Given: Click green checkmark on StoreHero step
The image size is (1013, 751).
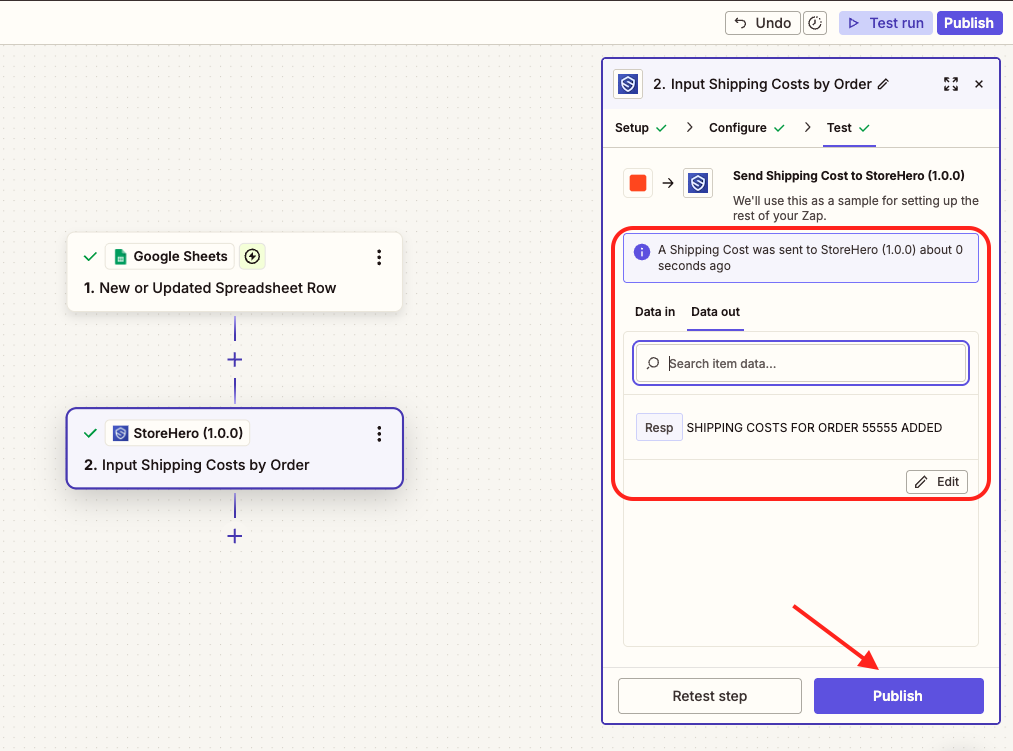Looking at the screenshot, I should click(x=90, y=433).
